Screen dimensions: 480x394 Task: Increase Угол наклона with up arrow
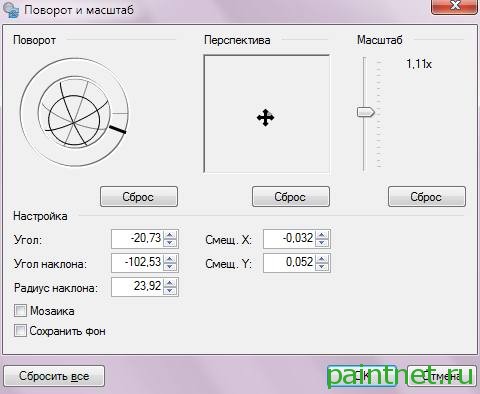pos(170,259)
